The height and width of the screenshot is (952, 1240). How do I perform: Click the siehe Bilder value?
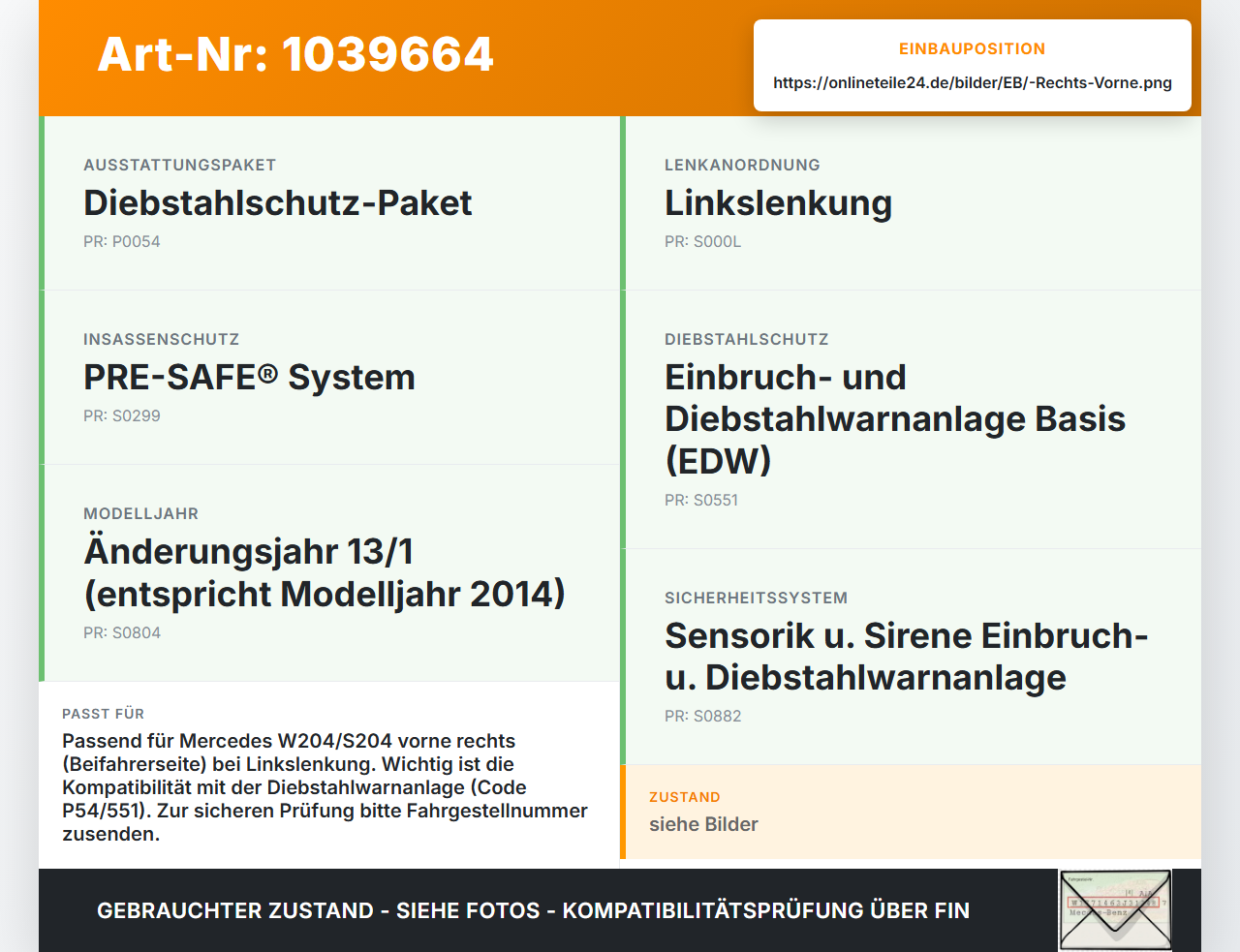703,824
